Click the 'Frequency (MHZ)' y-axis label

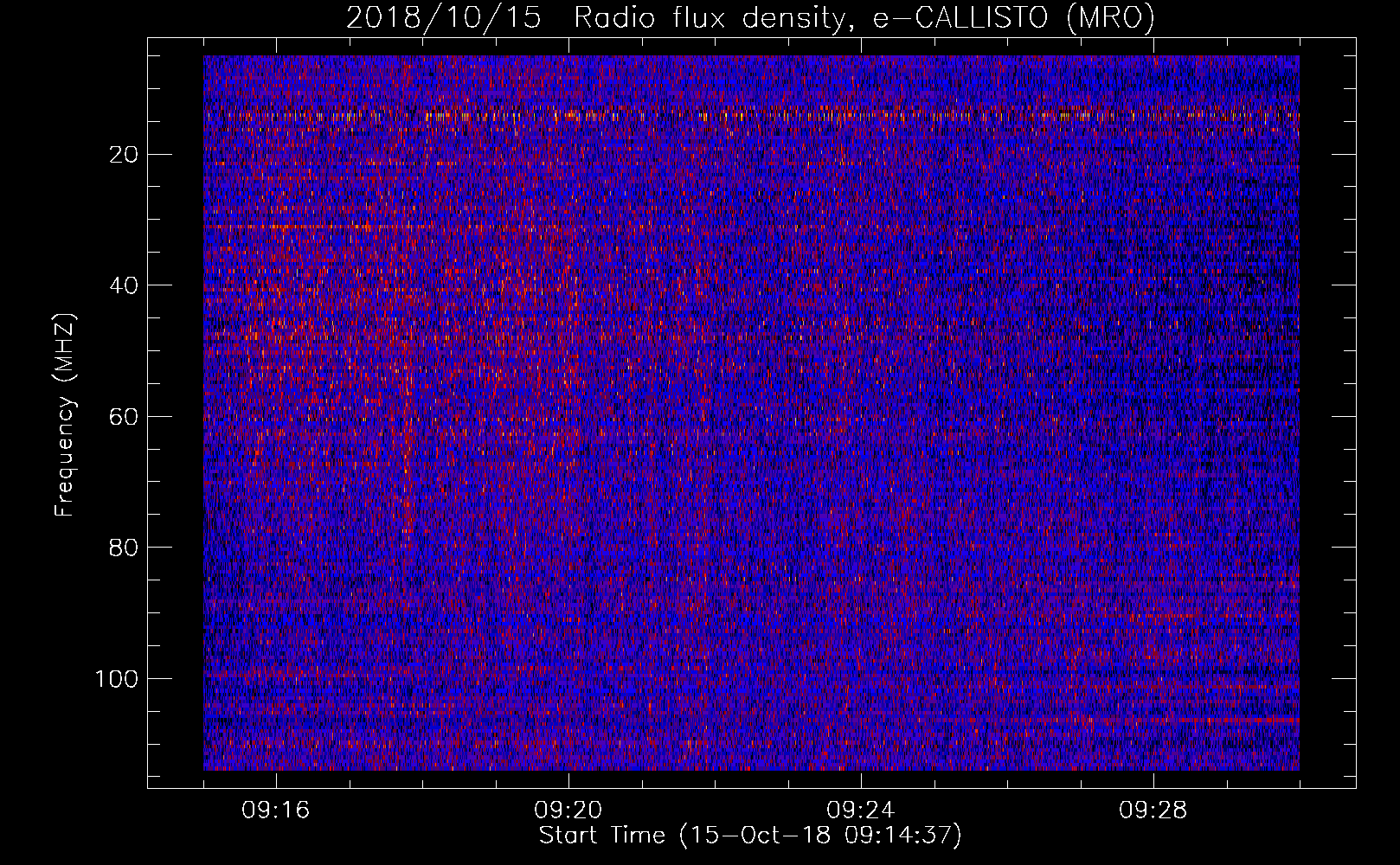65,414
